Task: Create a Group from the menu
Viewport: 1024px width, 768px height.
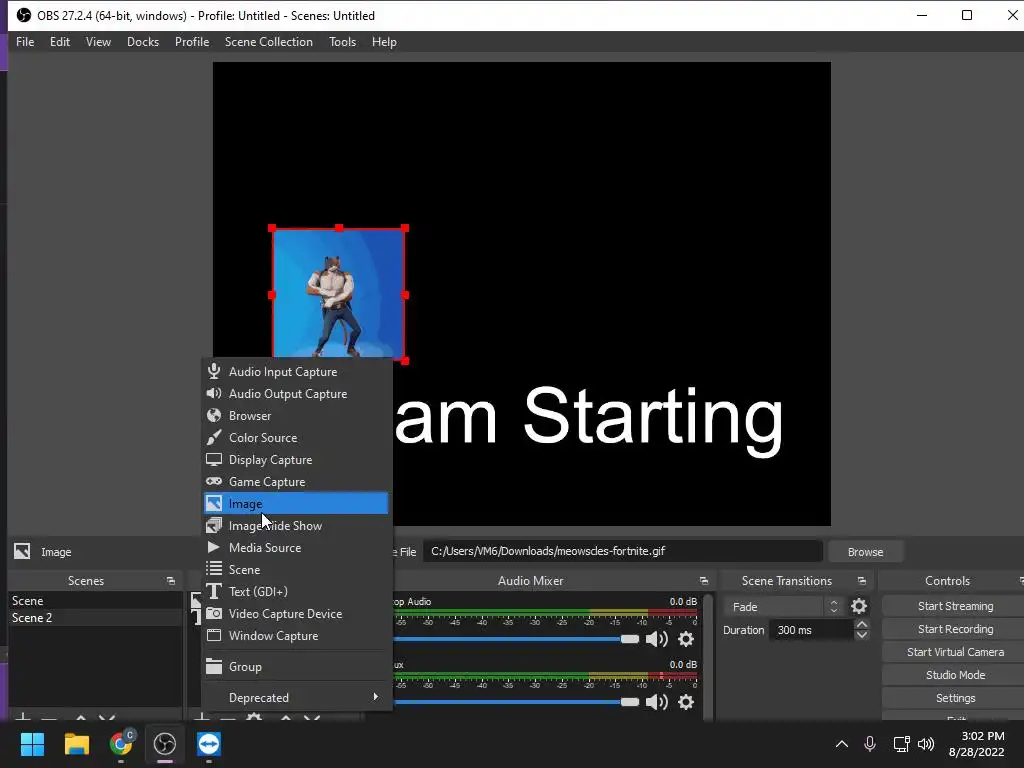Action: point(295,667)
